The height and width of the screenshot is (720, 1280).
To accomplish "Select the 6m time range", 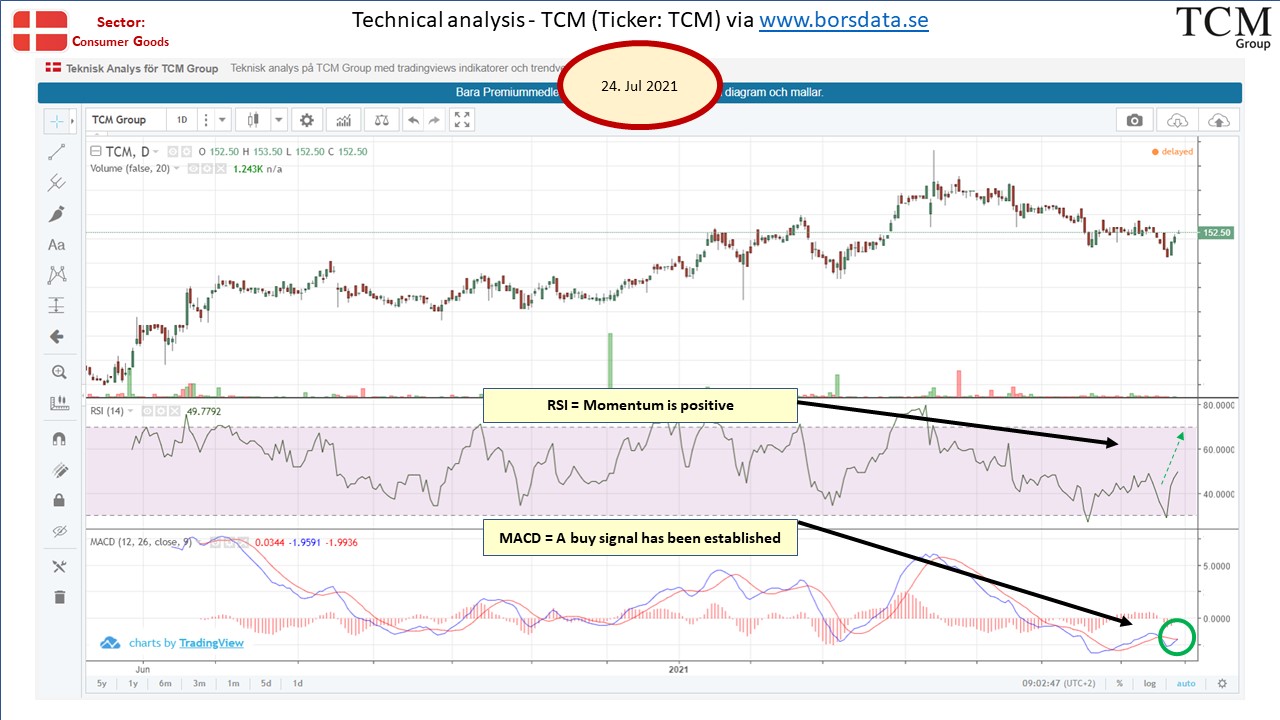I will 166,683.
